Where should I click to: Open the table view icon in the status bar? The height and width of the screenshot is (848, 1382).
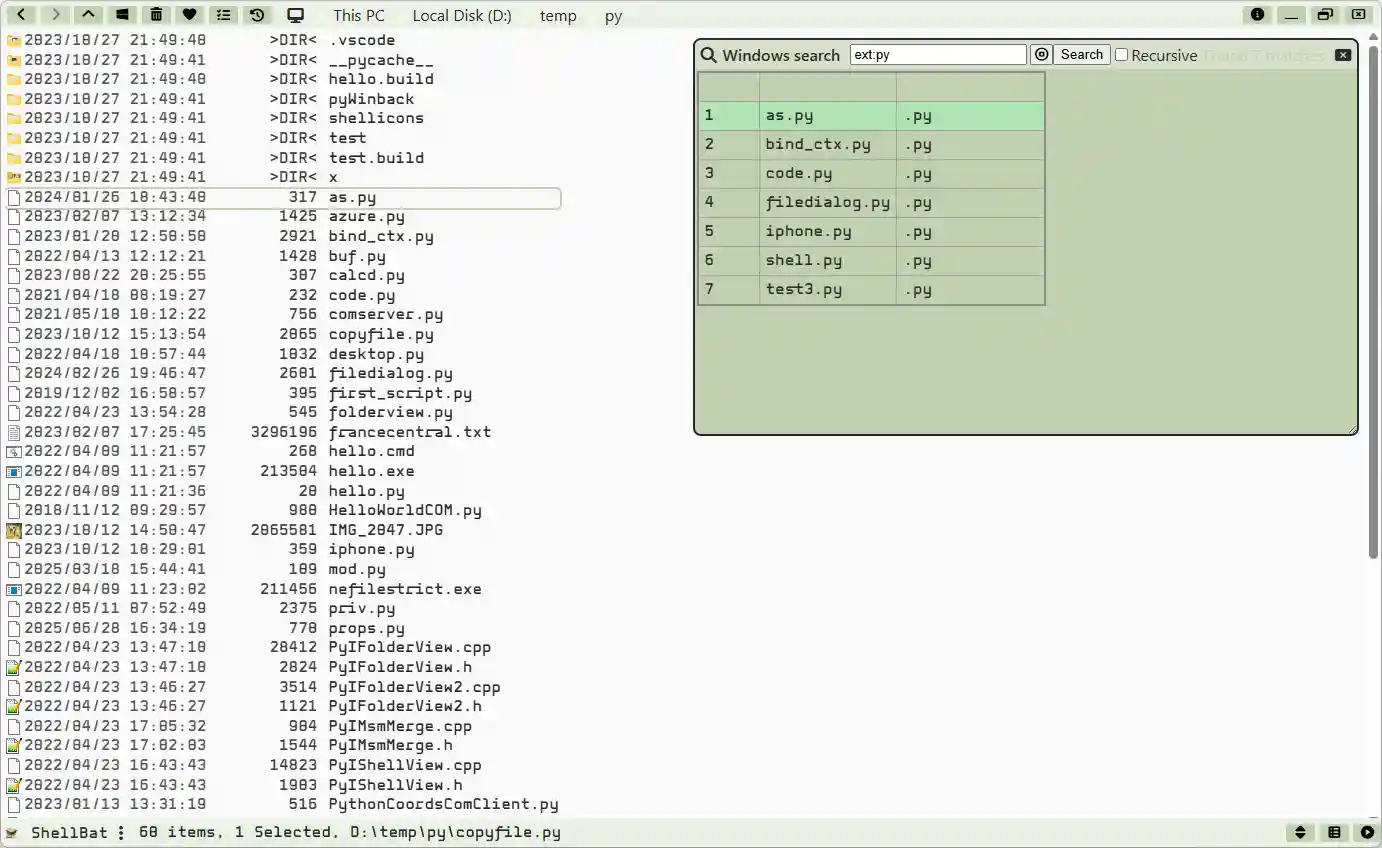1334,831
